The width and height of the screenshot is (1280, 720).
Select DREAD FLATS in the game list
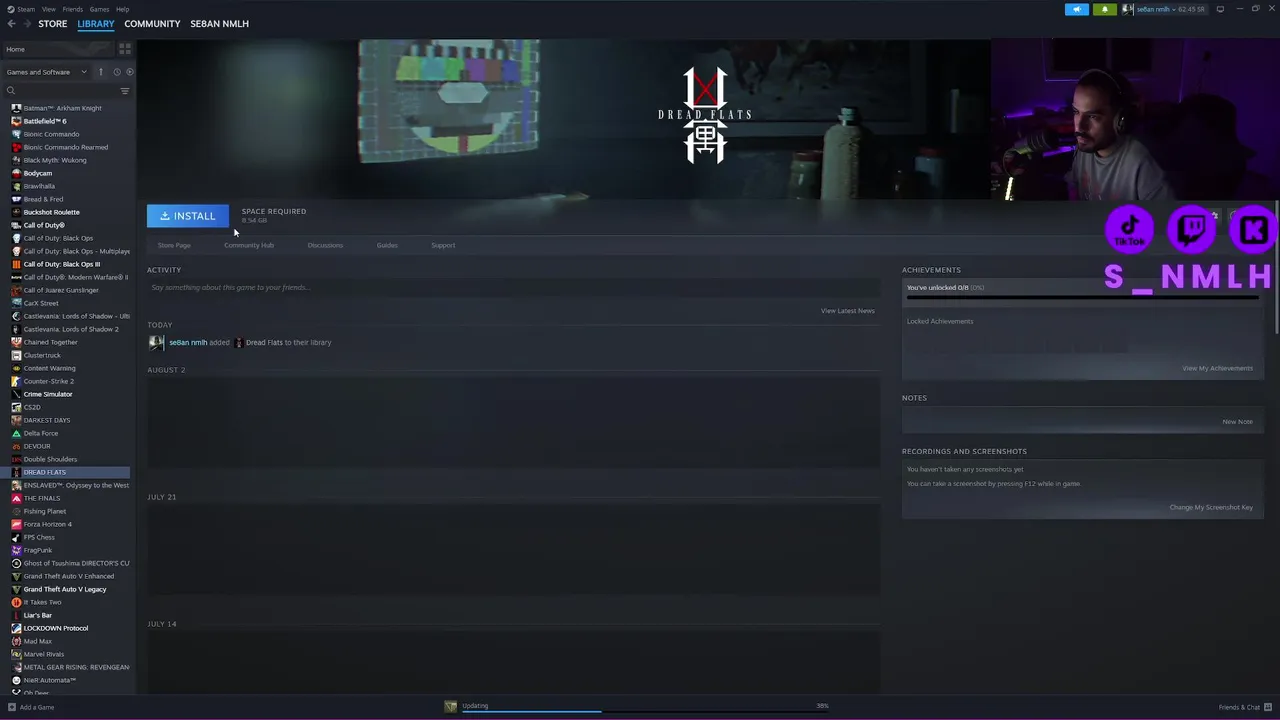66,472
